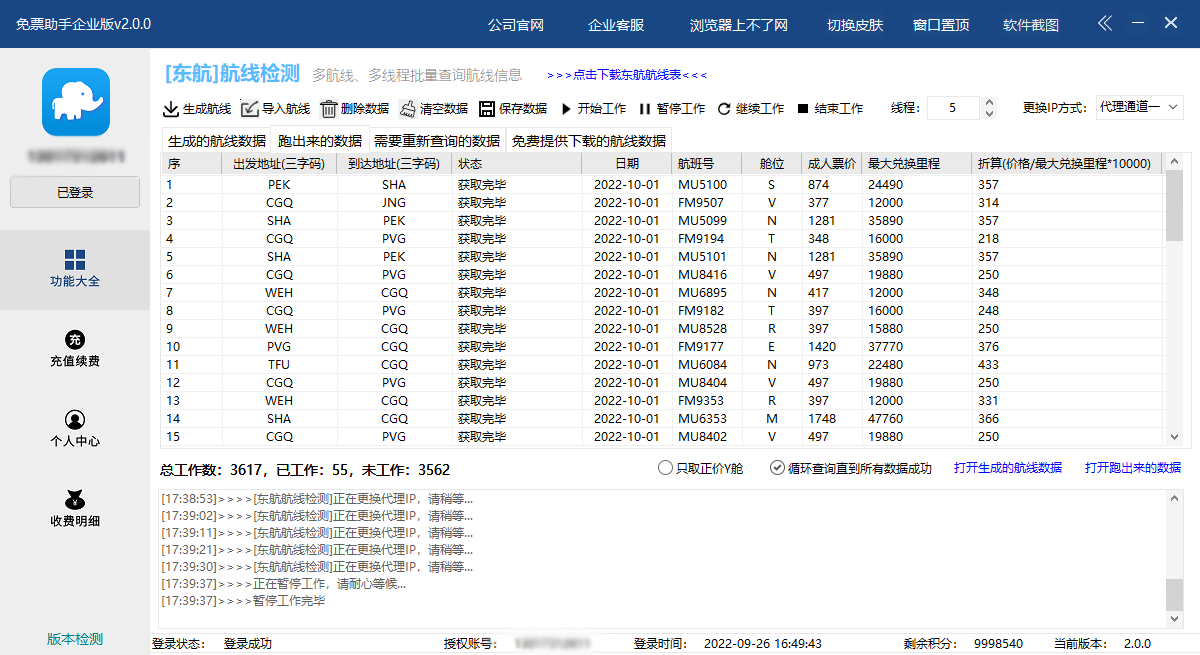The width and height of the screenshot is (1200, 655).
Task: Click the 线程 number input field
Action: 953,108
